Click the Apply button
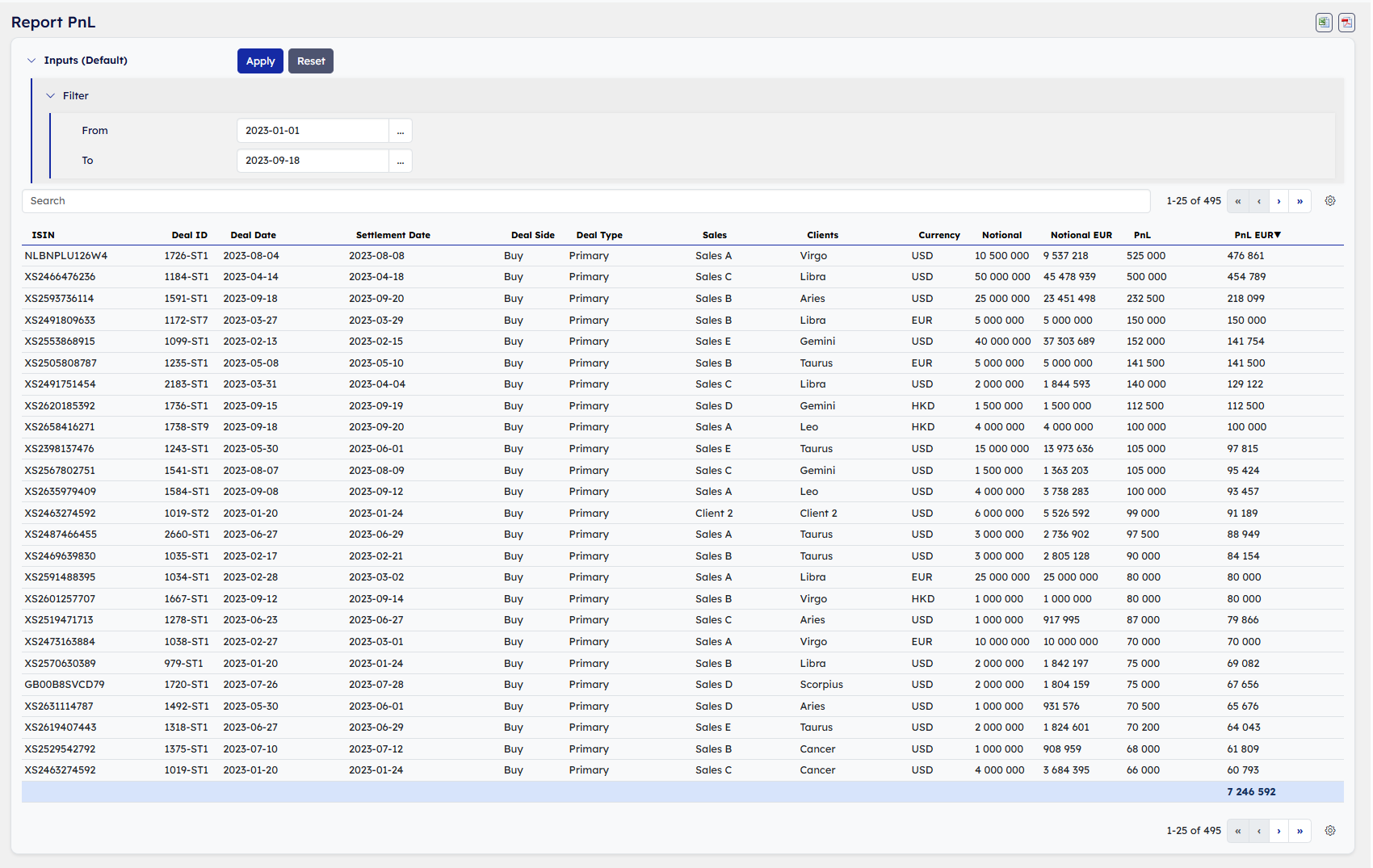1373x868 pixels. tap(260, 61)
